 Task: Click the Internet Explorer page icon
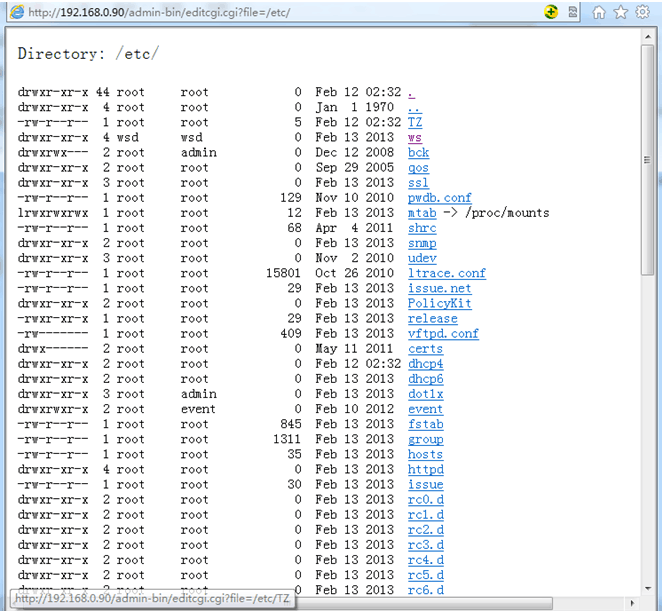pyautogui.click(x=15, y=12)
